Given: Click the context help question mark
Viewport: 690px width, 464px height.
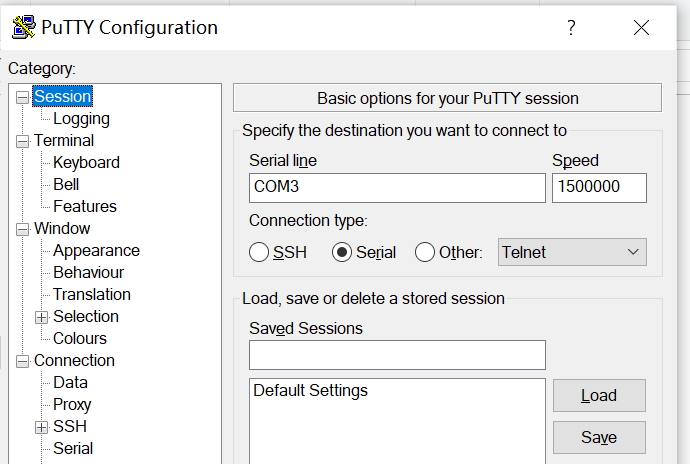Looking at the screenshot, I should click(571, 28).
